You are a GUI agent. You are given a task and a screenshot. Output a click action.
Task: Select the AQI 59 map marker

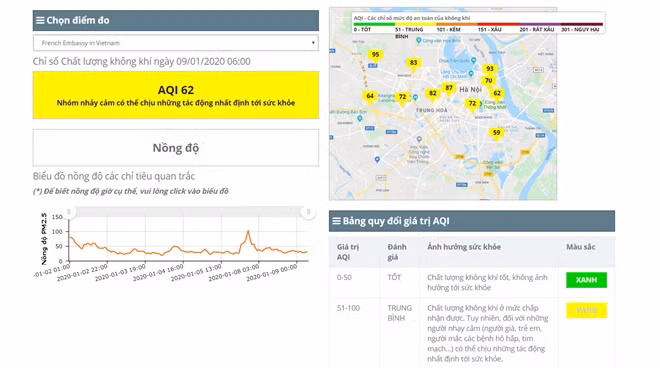click(496, 133)
